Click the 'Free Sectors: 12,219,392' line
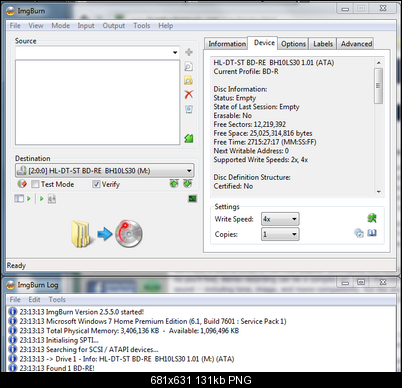 click(x=250, y=124)
